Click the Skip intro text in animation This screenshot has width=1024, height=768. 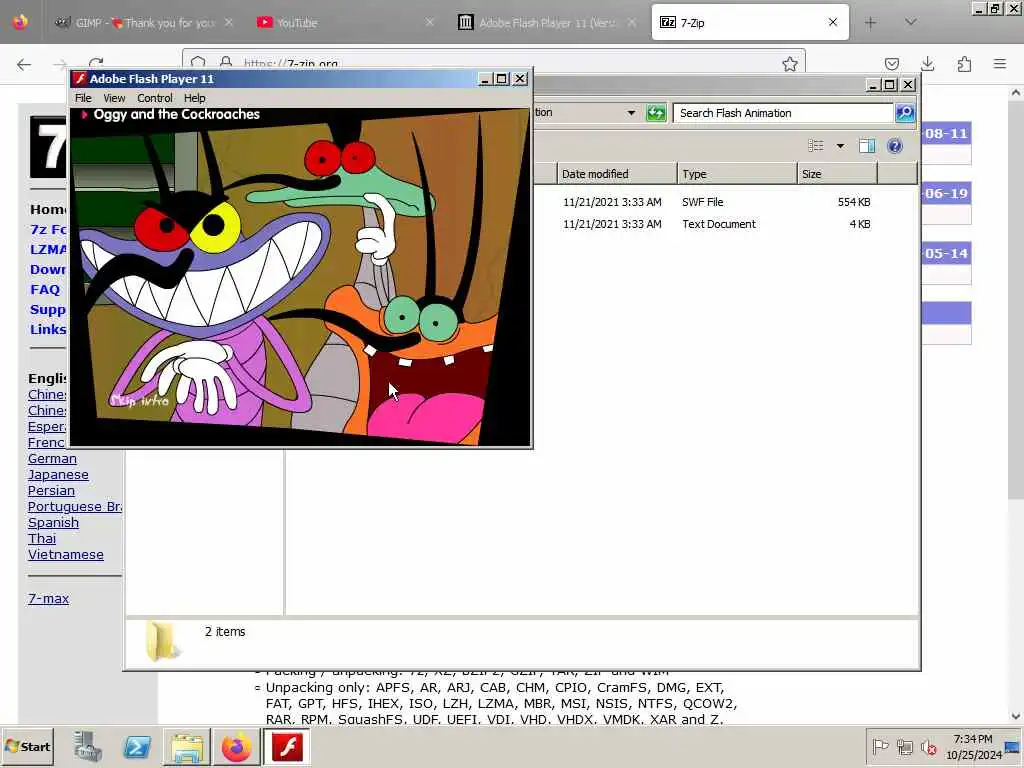140,400
